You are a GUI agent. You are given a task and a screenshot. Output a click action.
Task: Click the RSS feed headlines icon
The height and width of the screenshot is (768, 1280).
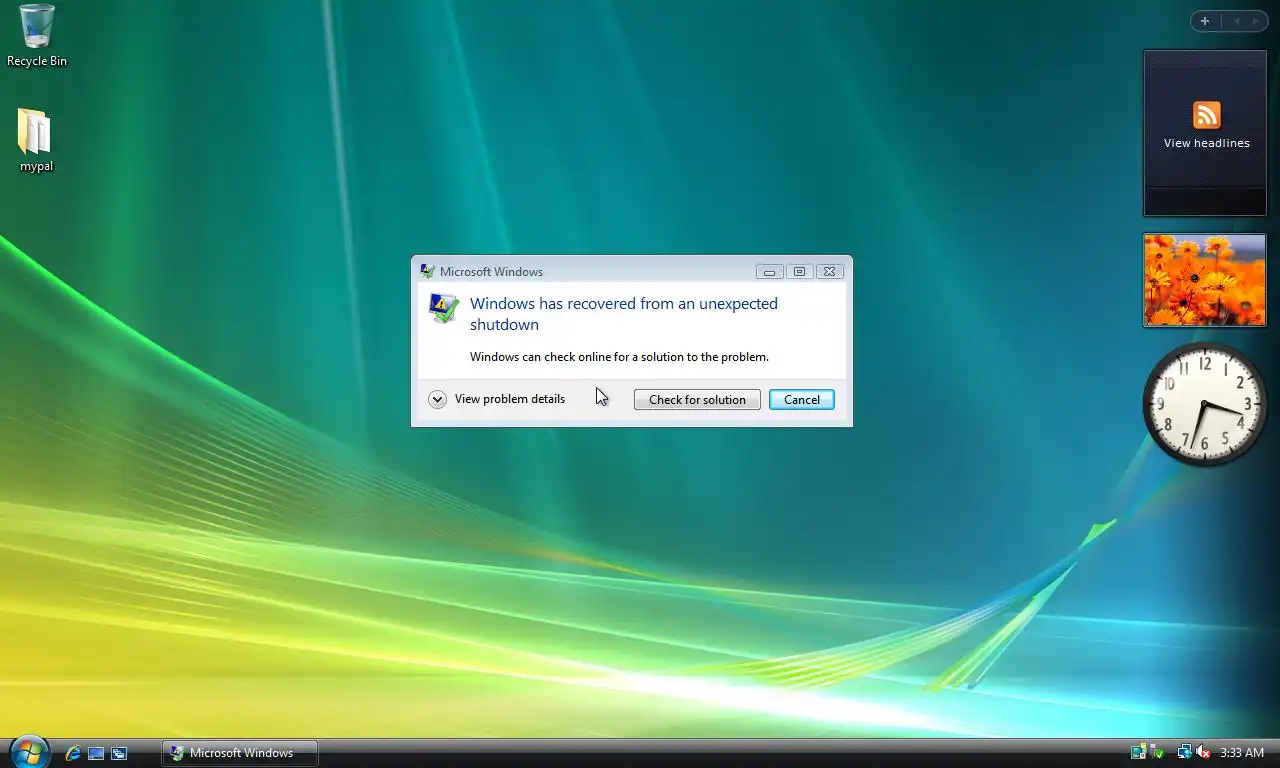(1206, 114)
